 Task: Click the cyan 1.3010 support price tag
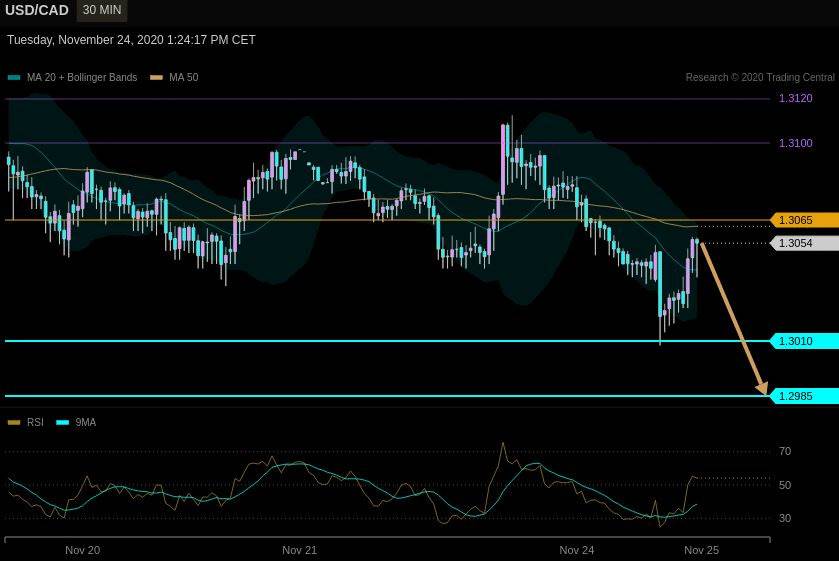point(804,341)
